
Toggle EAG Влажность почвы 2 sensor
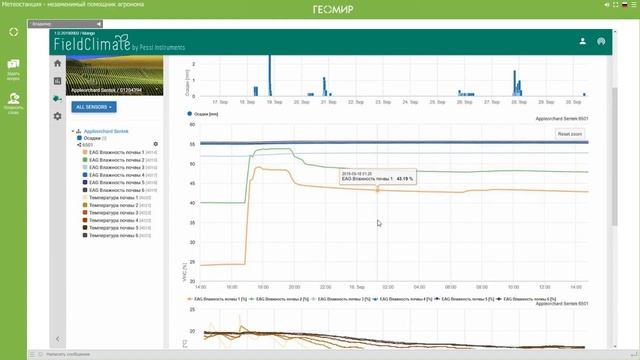85,160
